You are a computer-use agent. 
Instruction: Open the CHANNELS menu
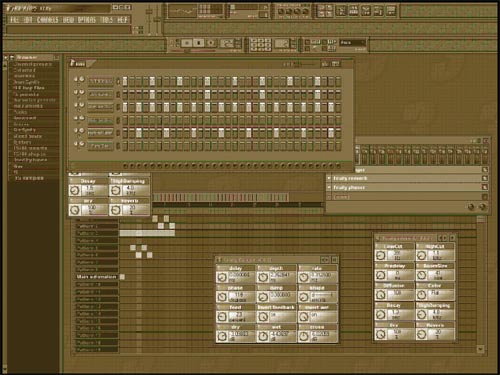click(47, 20)
